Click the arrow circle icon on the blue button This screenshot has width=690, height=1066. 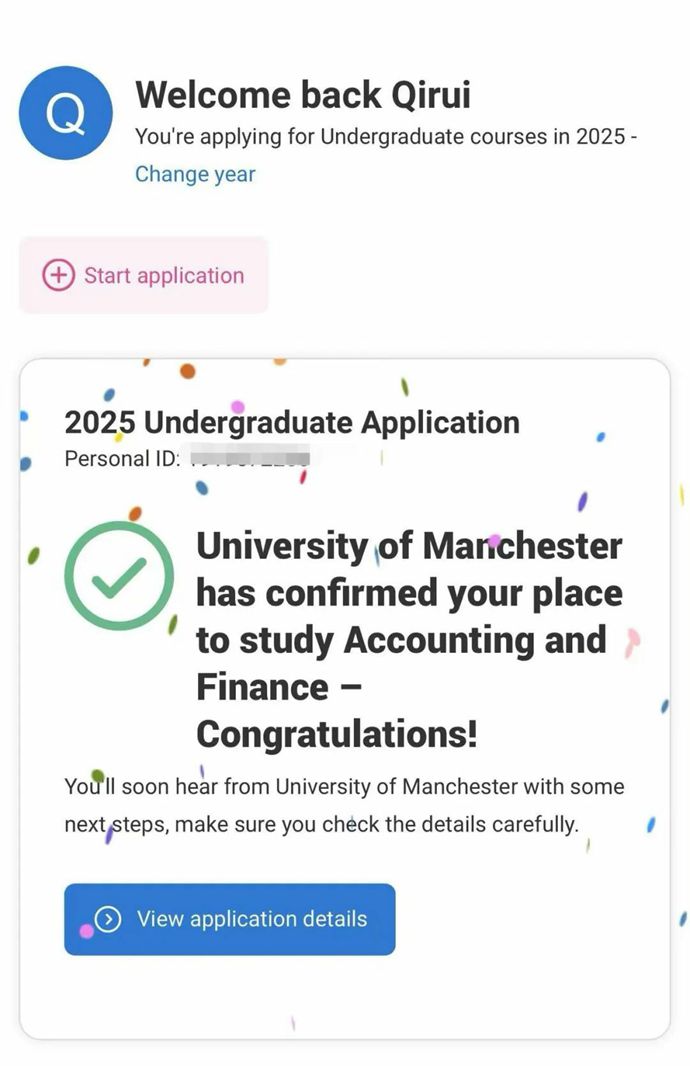108,919
